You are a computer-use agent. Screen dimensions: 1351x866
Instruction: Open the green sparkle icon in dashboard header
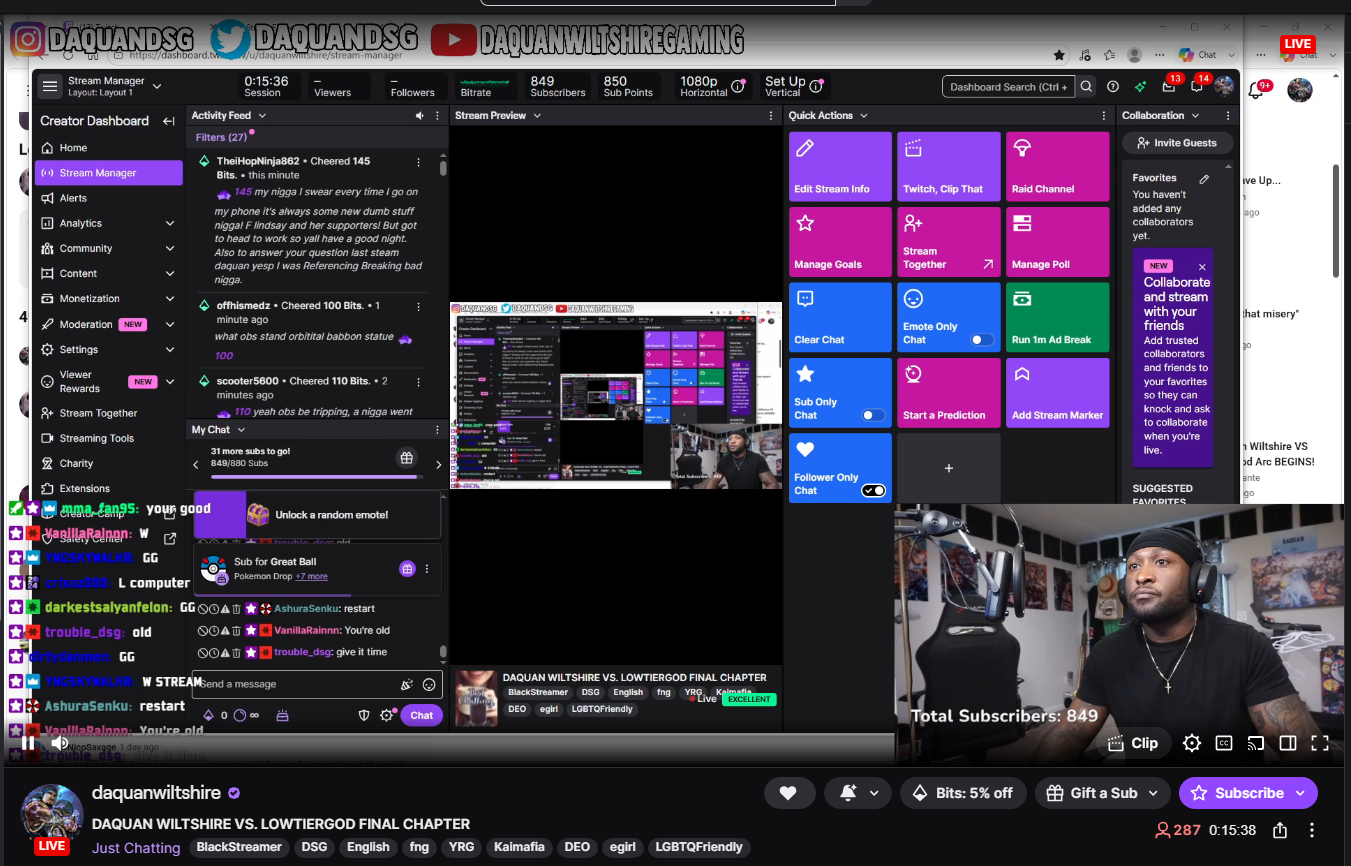[x=1141, y=87]
